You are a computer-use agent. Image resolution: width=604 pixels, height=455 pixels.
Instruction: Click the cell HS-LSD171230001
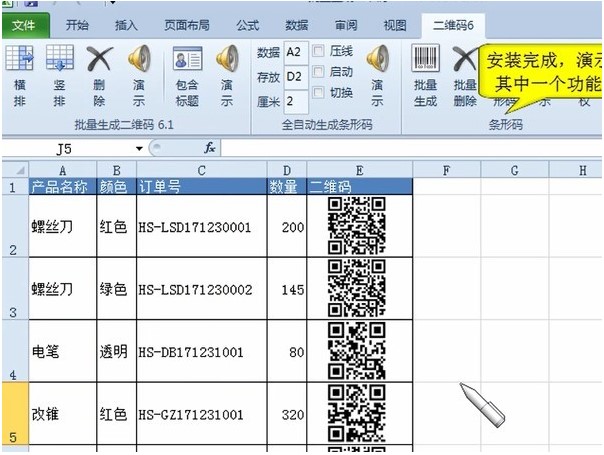201,226
